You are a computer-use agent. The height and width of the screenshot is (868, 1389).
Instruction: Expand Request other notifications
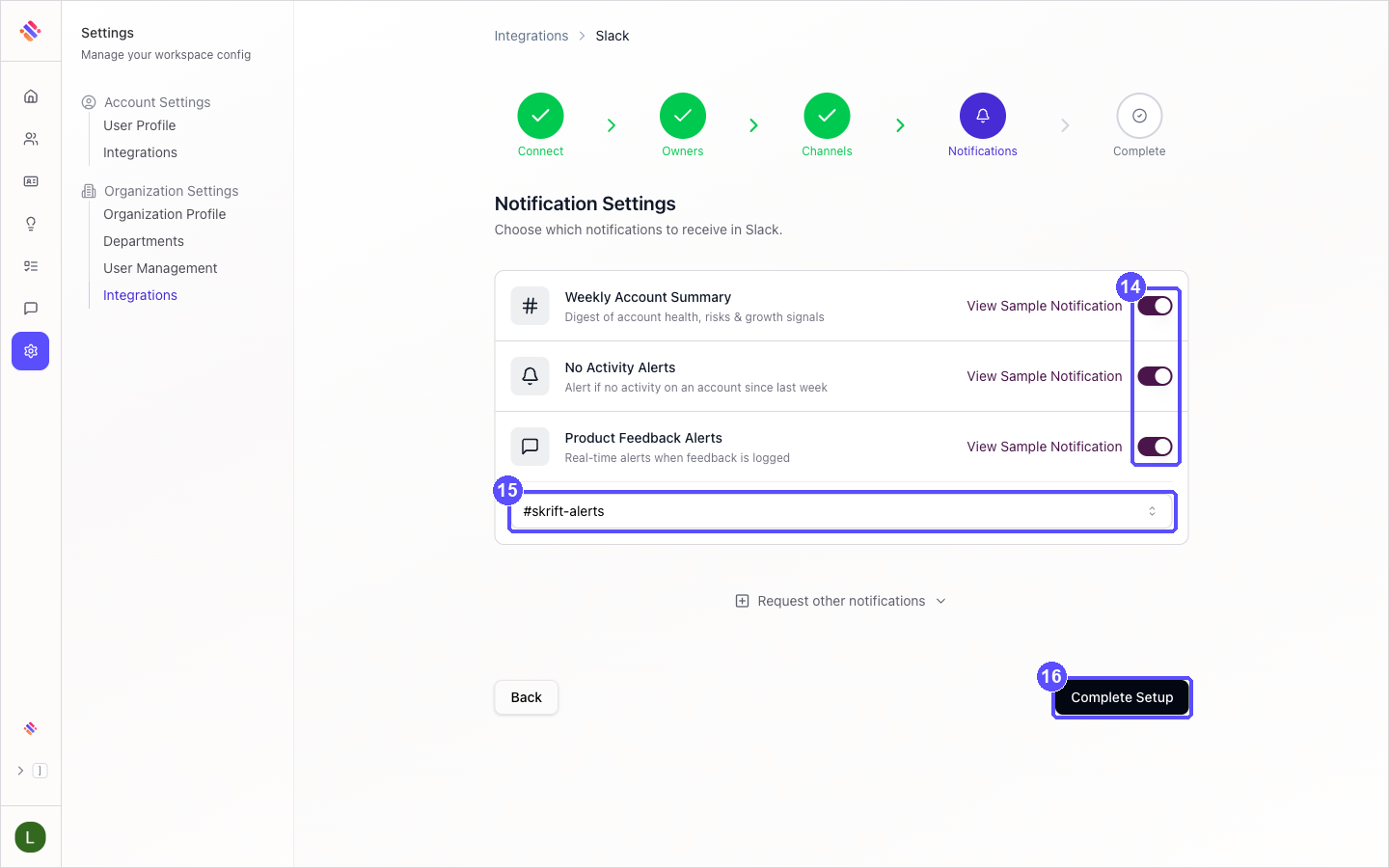841,601
